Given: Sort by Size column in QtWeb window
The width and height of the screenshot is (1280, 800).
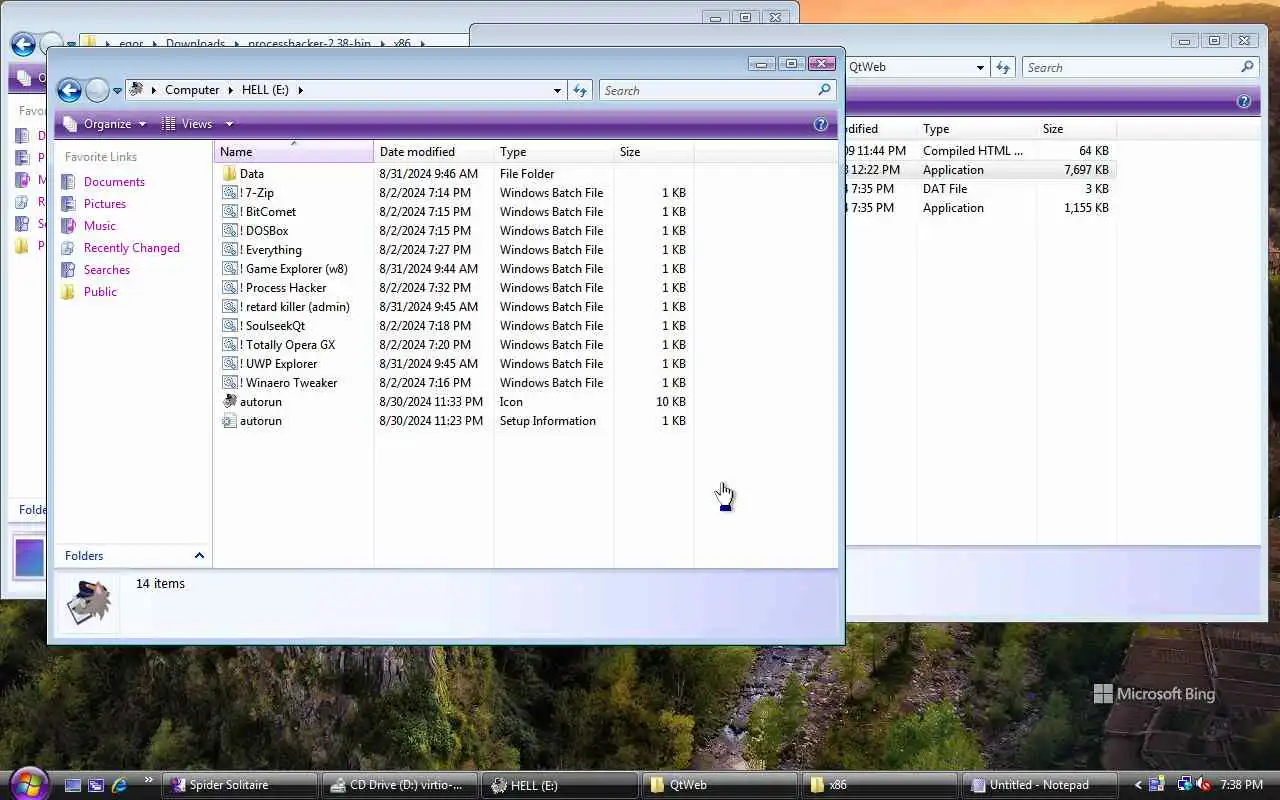Looking at the screenshot, I should point(1077,129).
